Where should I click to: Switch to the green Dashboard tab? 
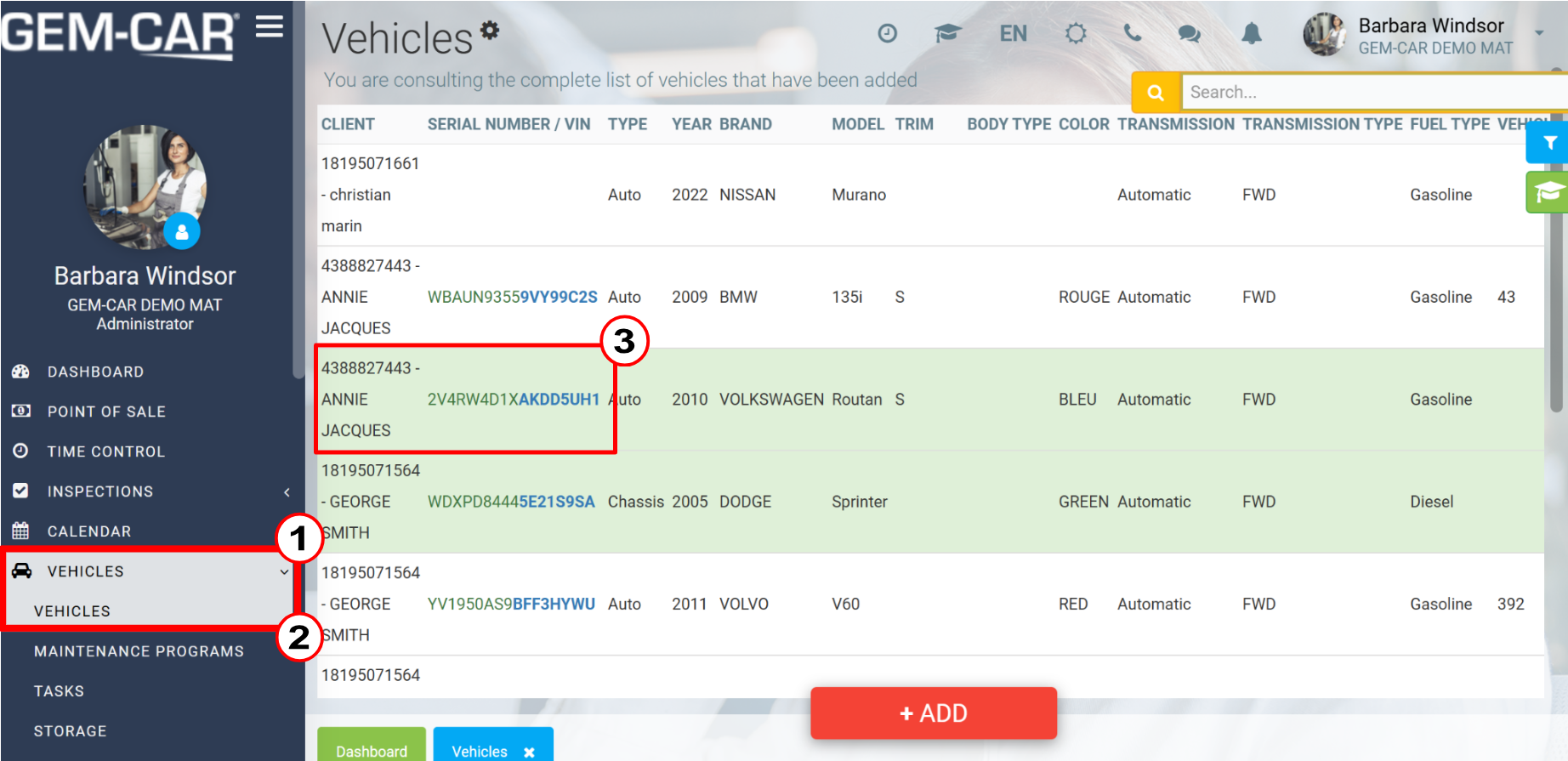point(372,745)
